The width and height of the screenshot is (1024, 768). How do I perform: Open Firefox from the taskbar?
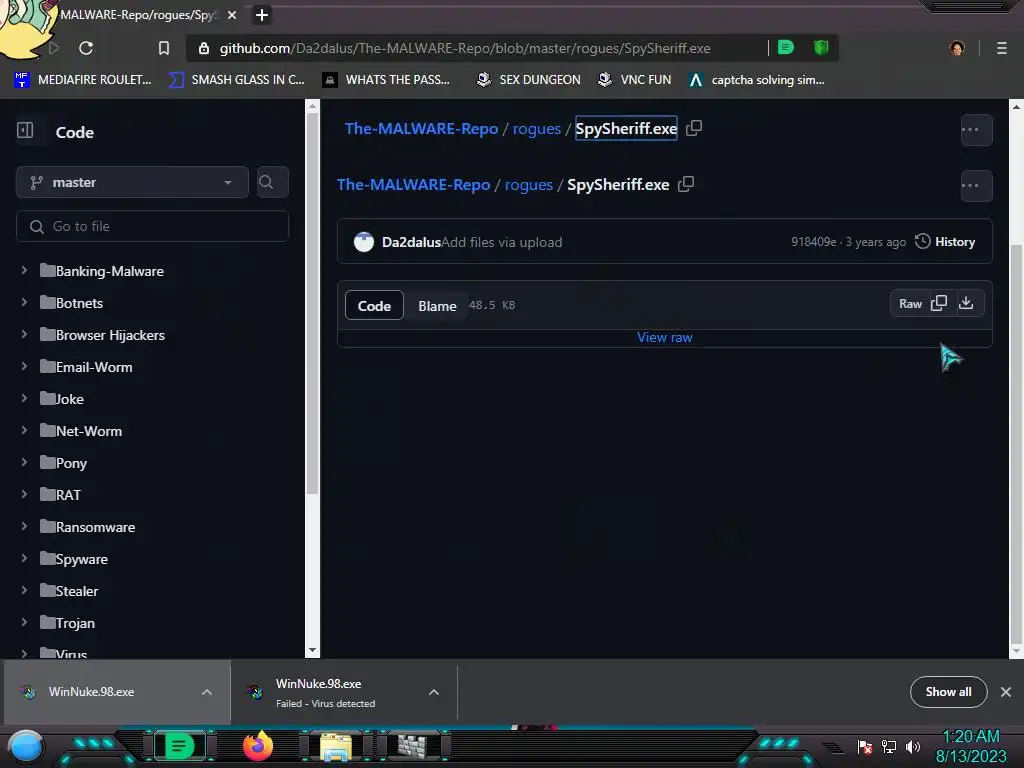coord(257,745)
